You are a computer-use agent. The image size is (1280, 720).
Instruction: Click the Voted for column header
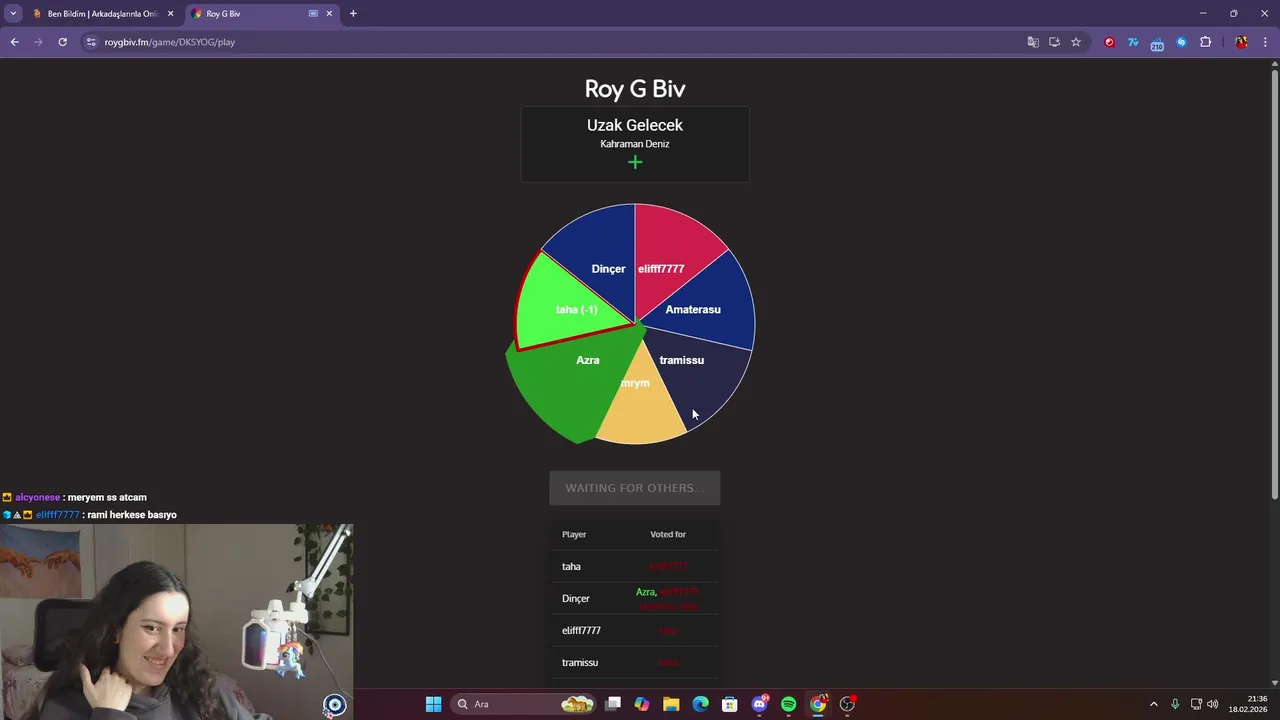coord(668,534)
